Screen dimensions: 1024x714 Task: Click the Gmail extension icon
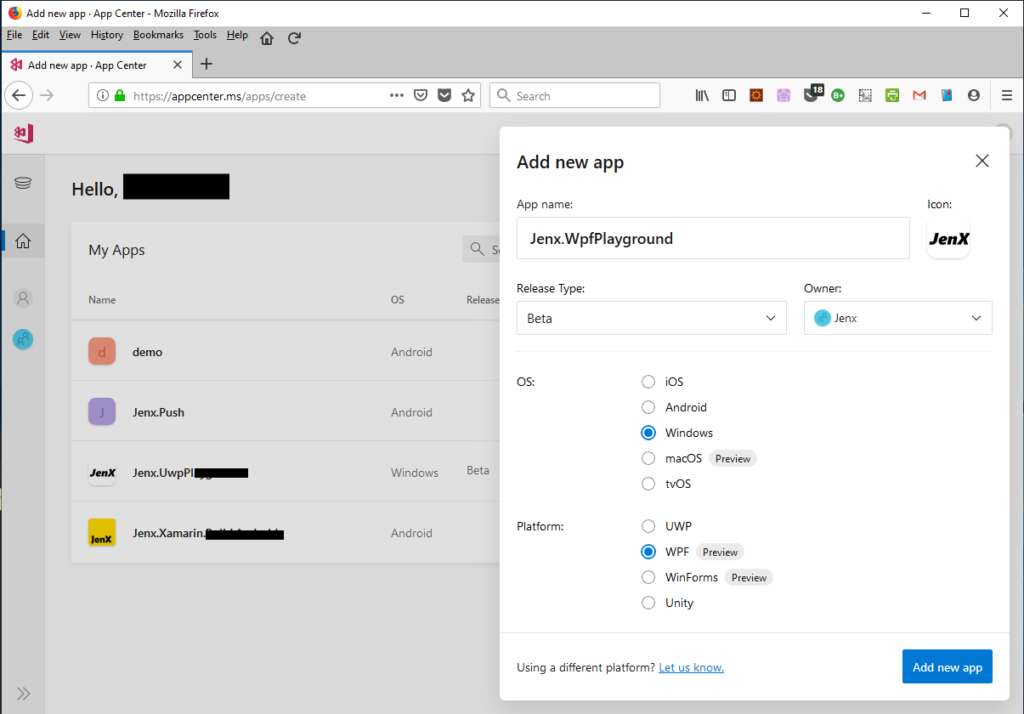920,95
